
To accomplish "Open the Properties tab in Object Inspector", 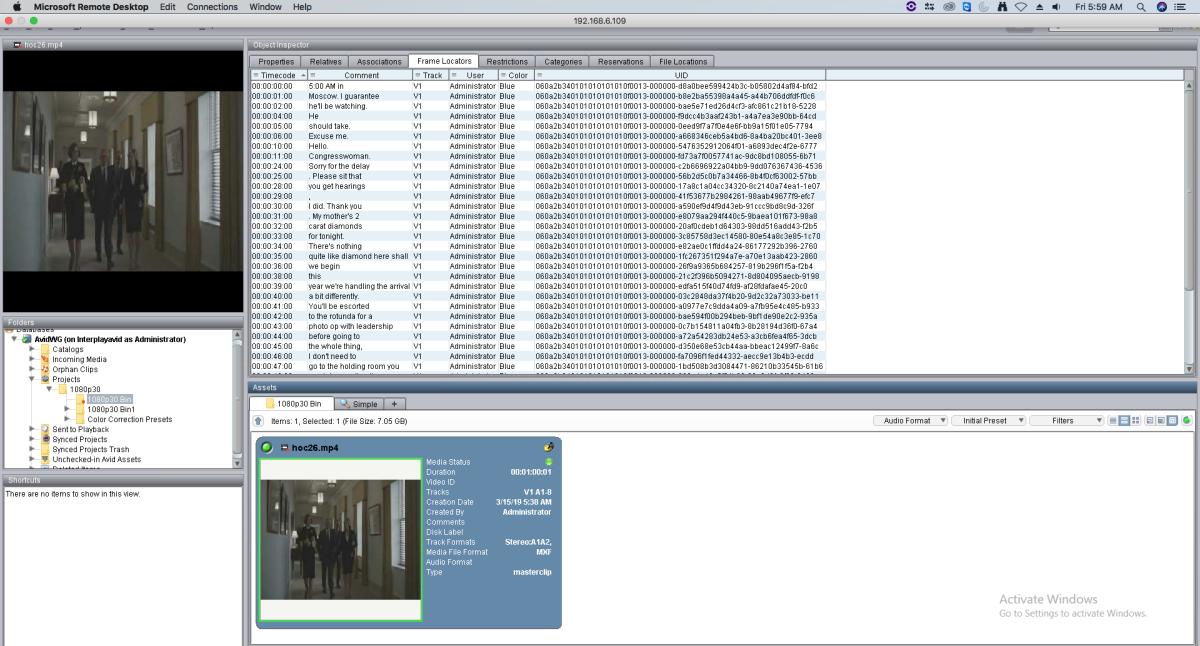I will 276,62.
